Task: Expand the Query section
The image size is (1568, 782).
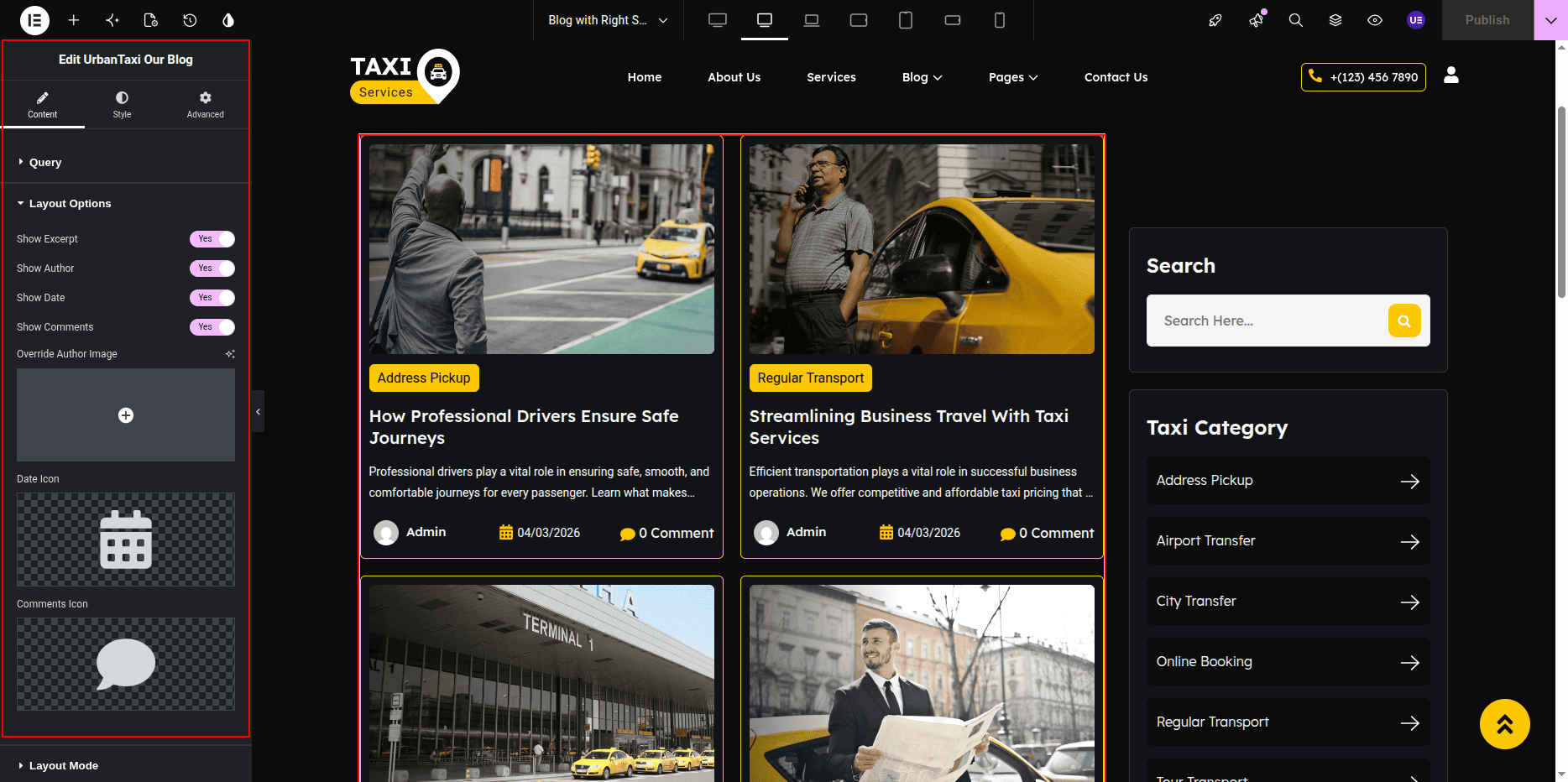Action: pyautogui.click(x=126, y=163)
